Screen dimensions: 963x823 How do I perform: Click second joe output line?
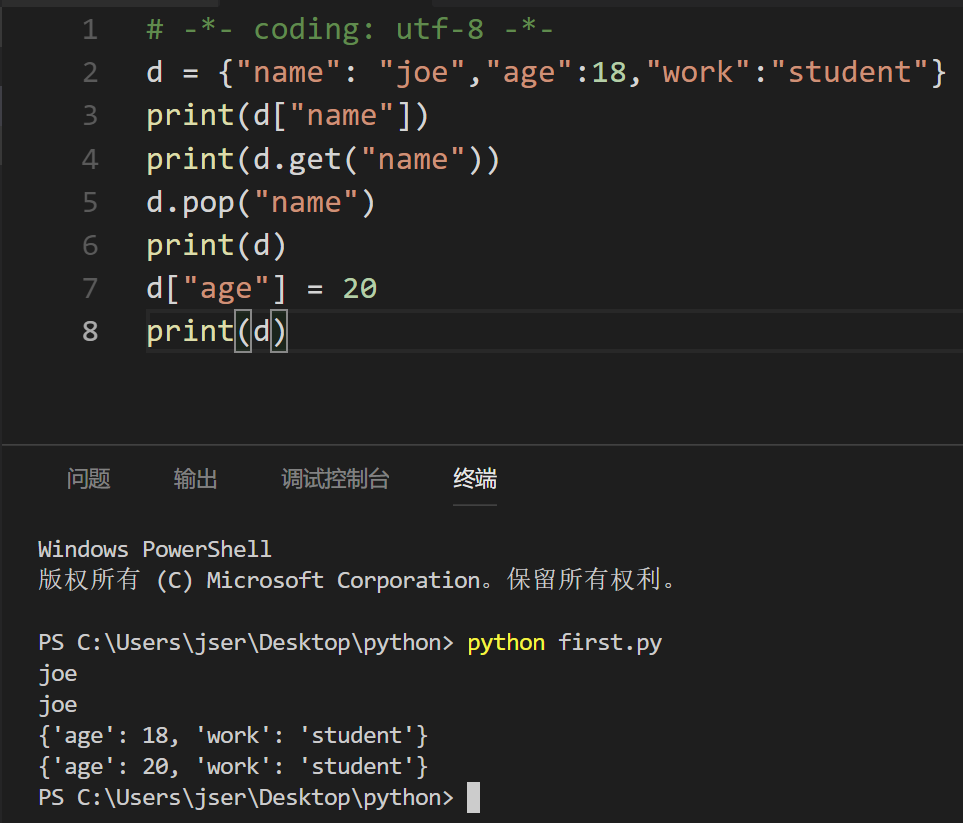(58, 704)
